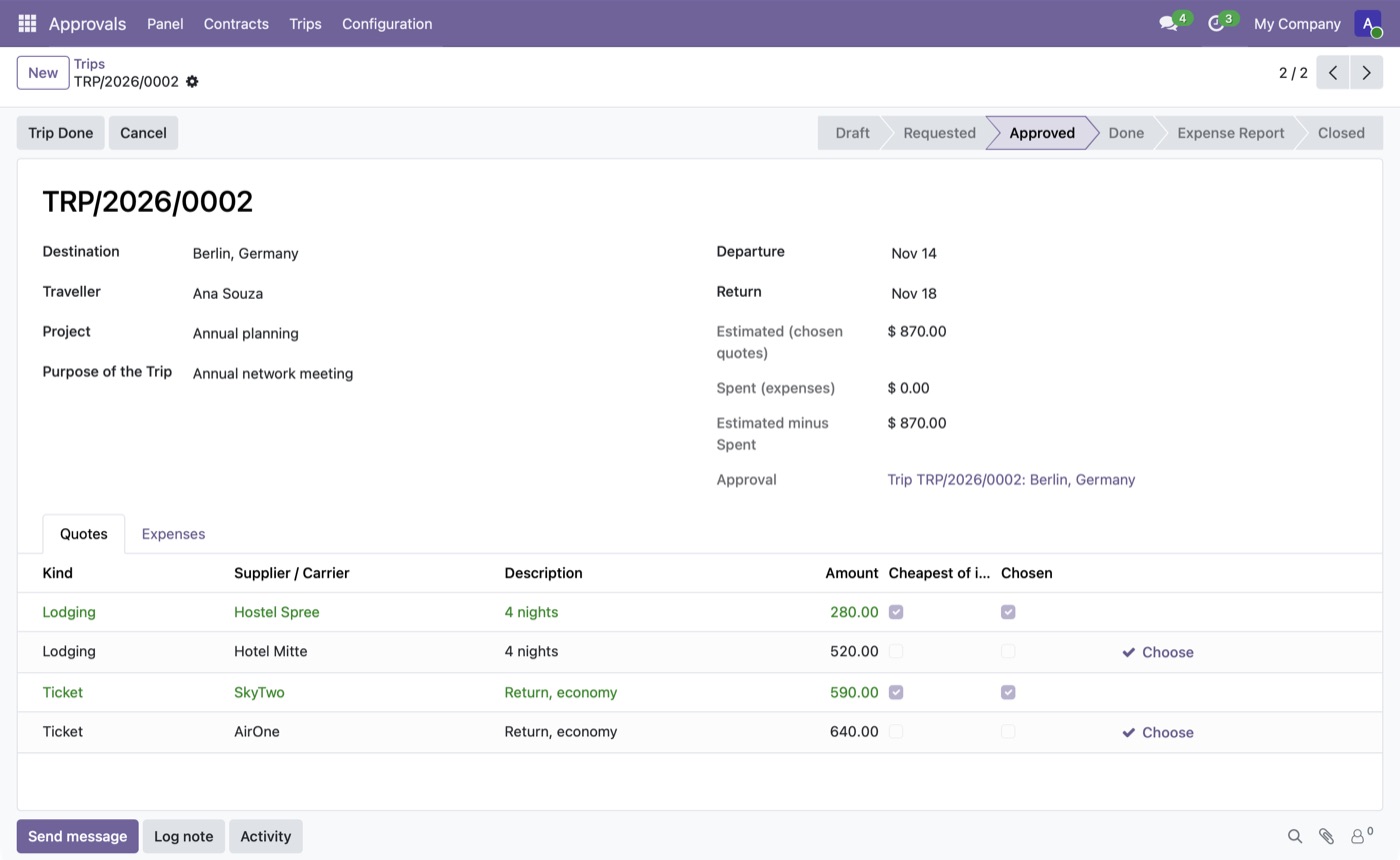The image size is (1400, 860).
Task: Go to the previous record arrow
Action: 1333,73
